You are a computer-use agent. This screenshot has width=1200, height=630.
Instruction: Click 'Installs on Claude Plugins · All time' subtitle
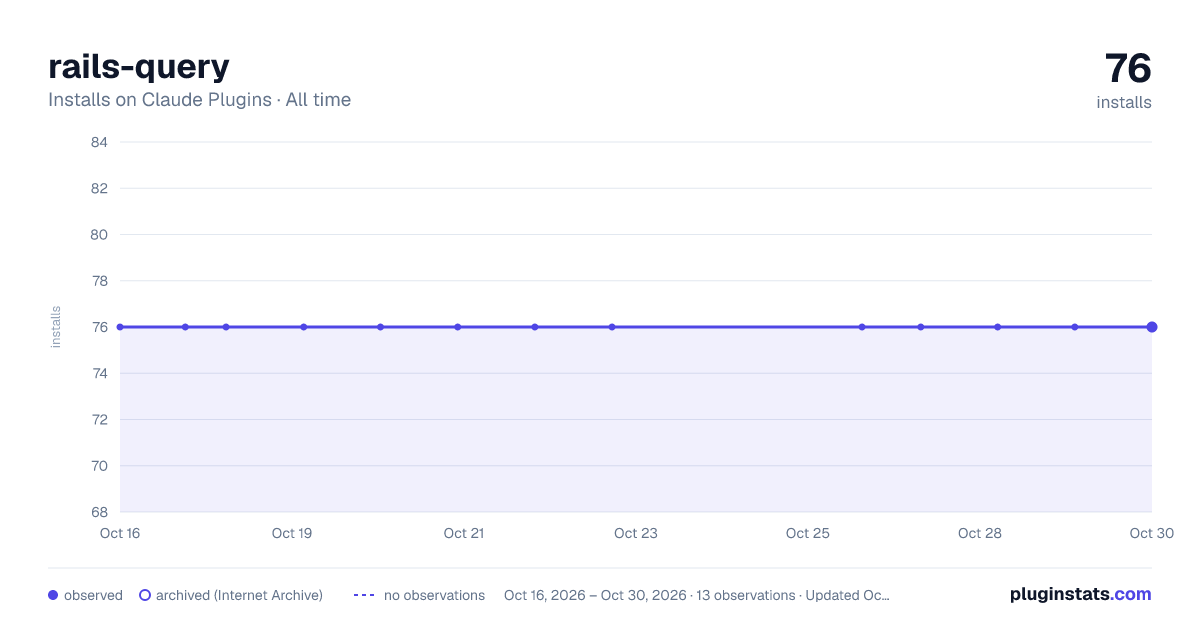click(x=199, y=100)
